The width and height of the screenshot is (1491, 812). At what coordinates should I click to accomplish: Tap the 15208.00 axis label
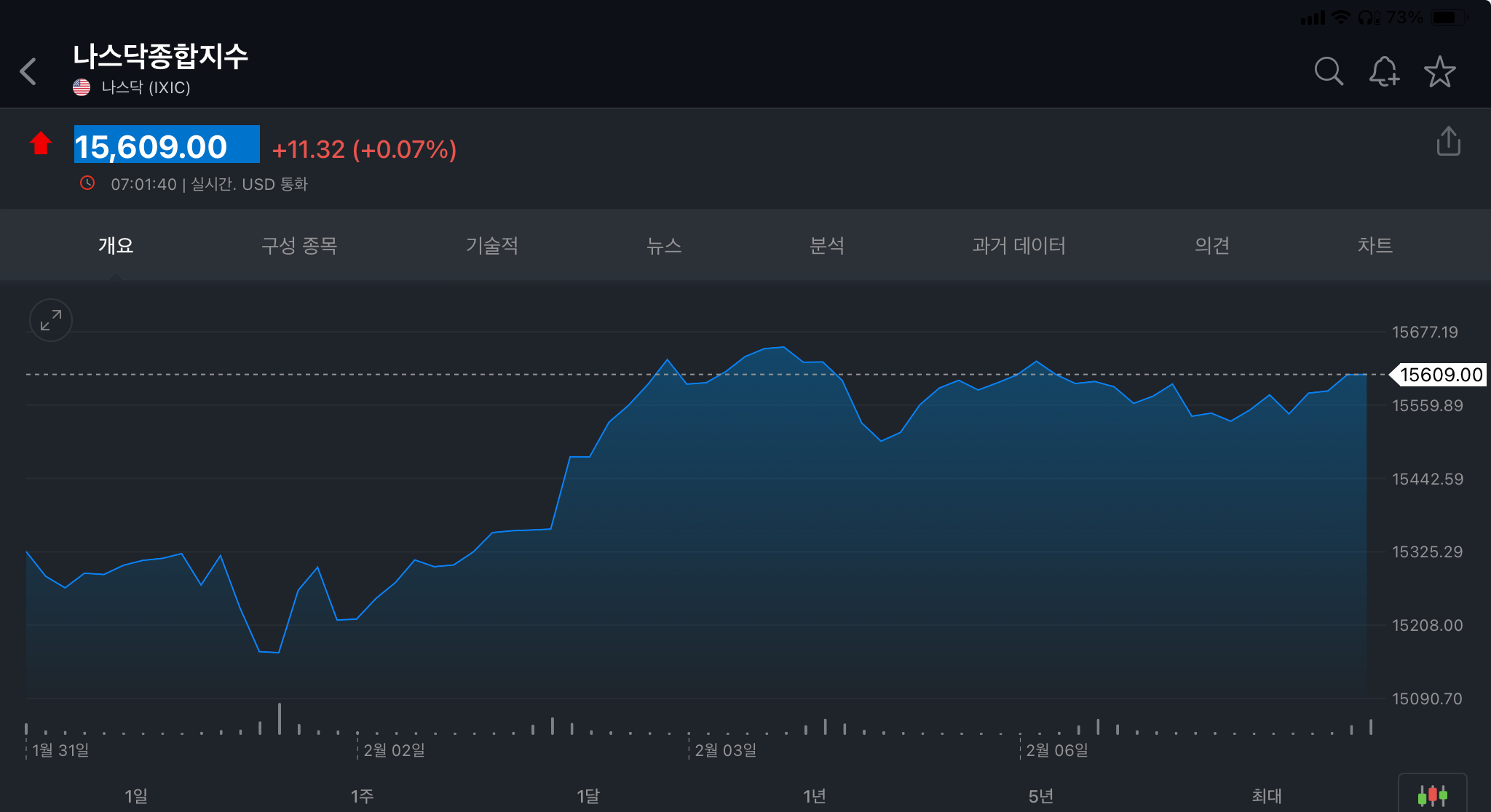click(1427, 625)
